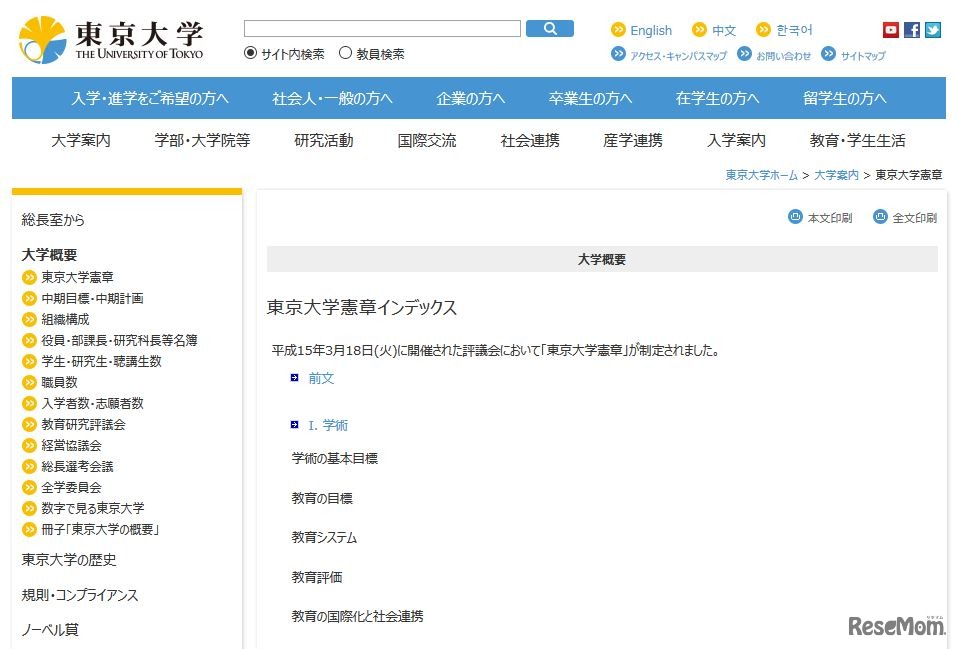Click the University of Tokyo ginkgo logo
This screenshot has width=959, height=649.
(x=42, y=40)
